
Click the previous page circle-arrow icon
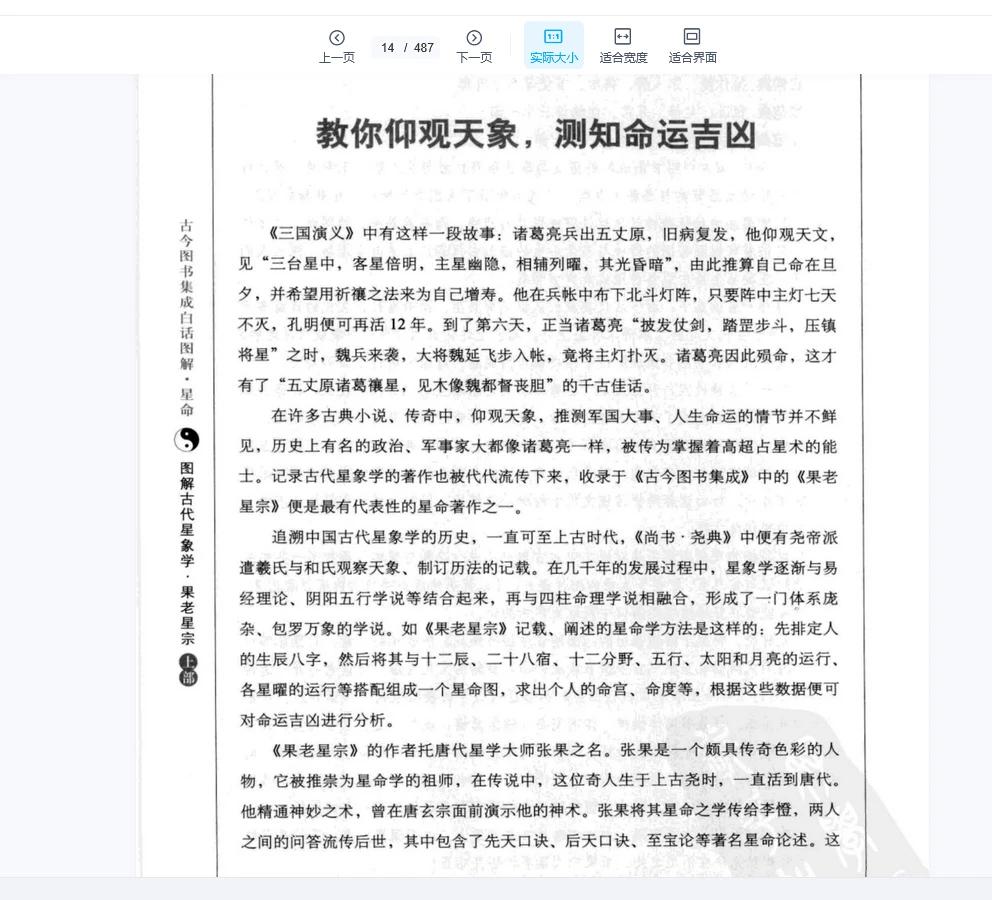click(x=337, y=35)
